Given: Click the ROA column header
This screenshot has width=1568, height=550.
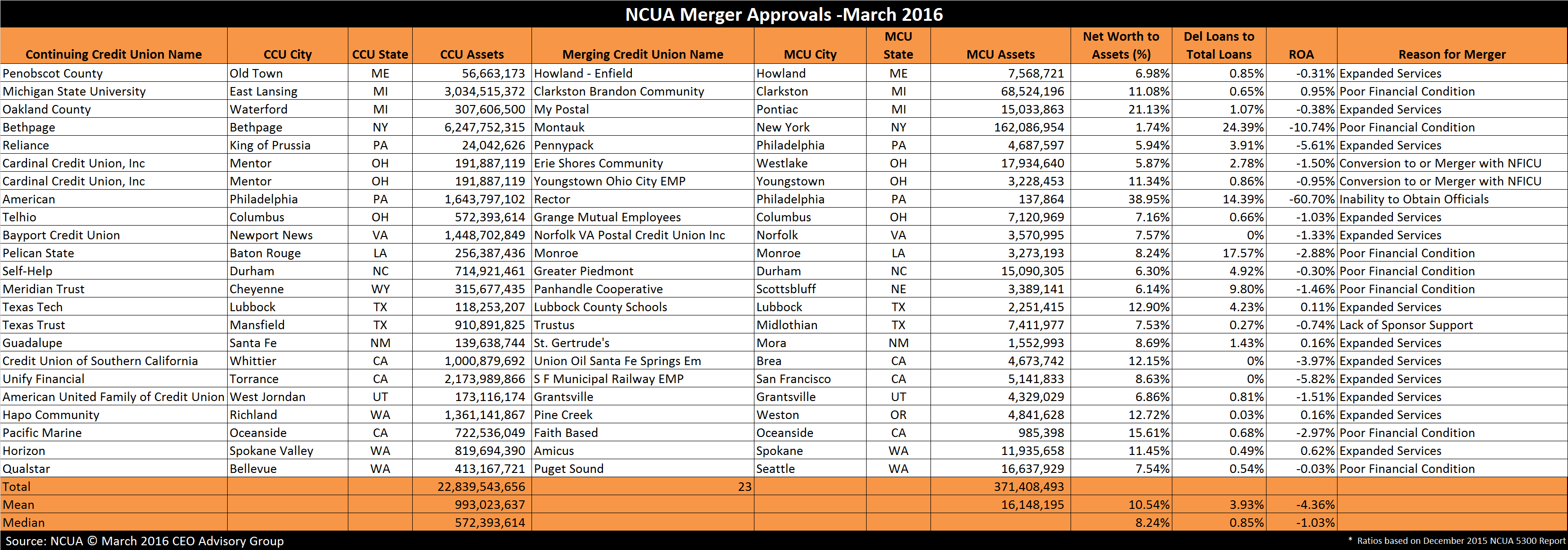Looking at the screenshot, I should [x=1302, y=54].
